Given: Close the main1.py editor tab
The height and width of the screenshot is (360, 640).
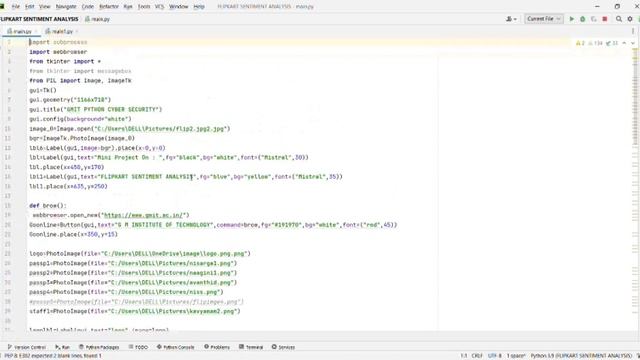Looking at the screenshot, I should [x=77, y=31].
